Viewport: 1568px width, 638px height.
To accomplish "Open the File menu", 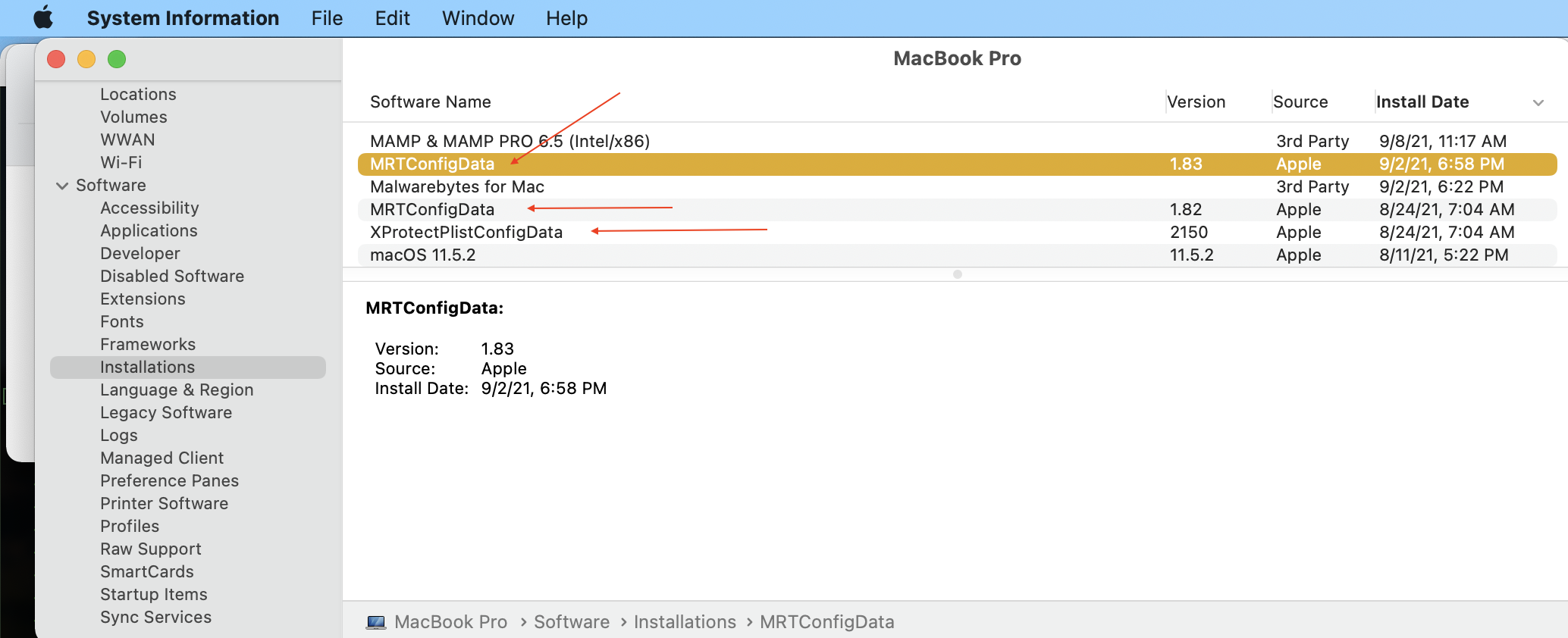I will click(x=327, y=18).
